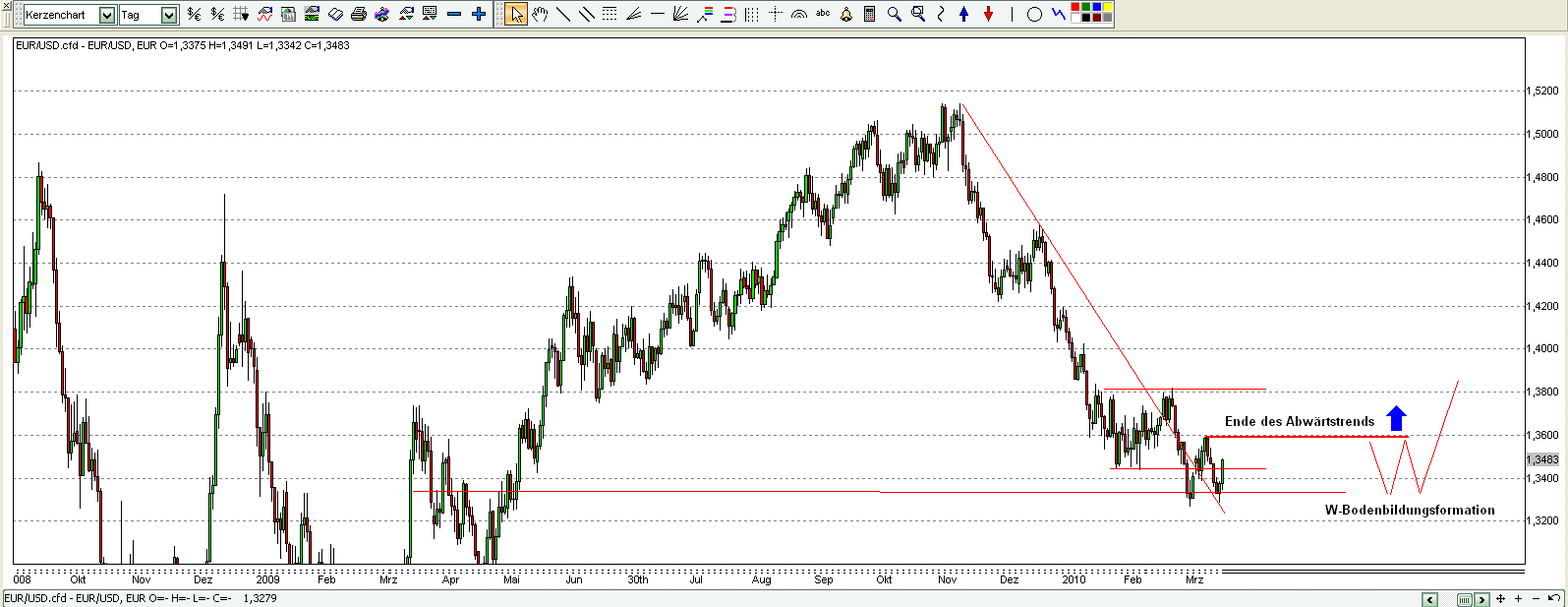The height and width of the screenshot is (607, 1568).
Task: Click the 1,5200 price axis label
Action: (x=1543, y=91)
